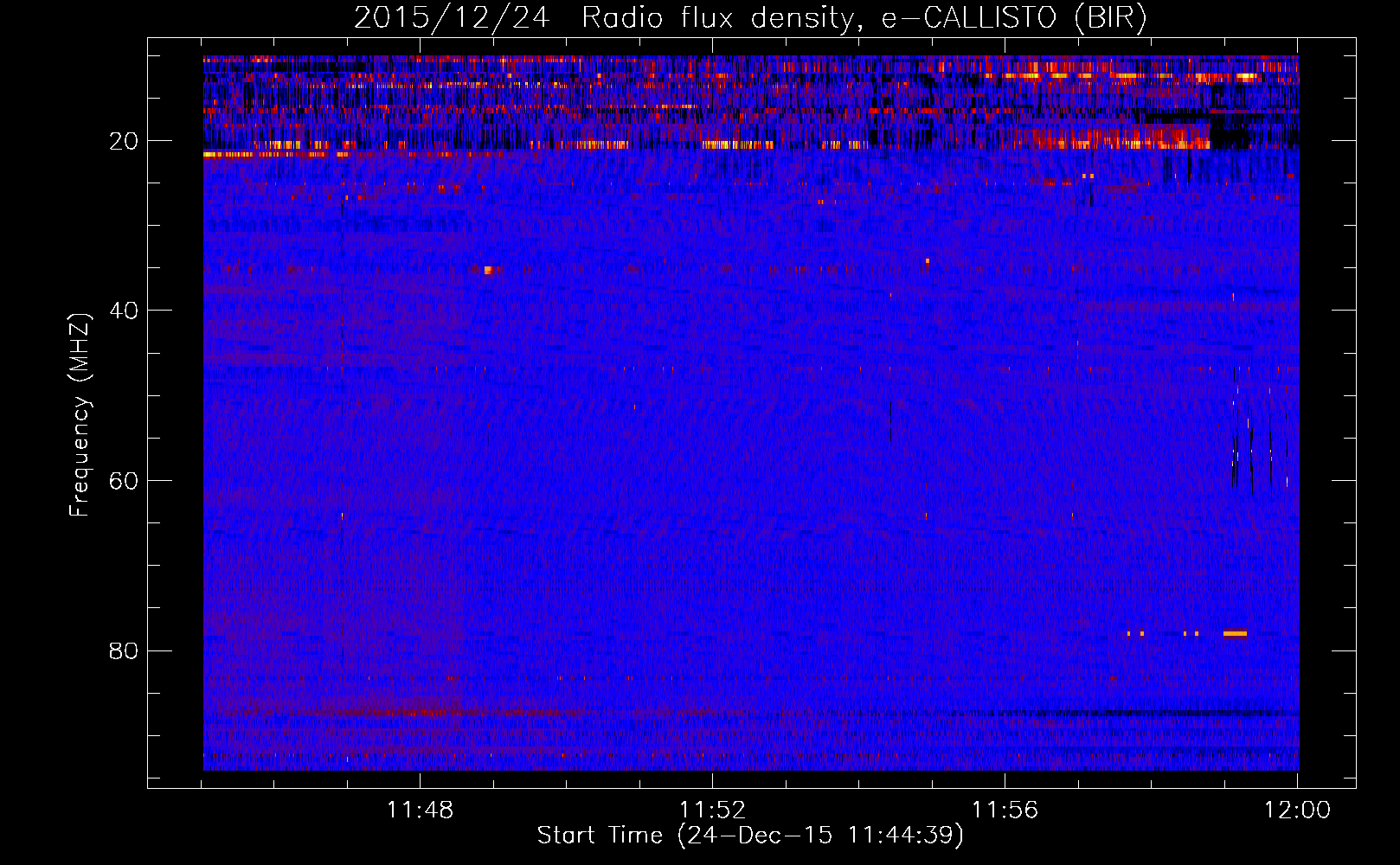
Task: Click the 80 MHz frequency tick label
Action: tap(124, 650)
